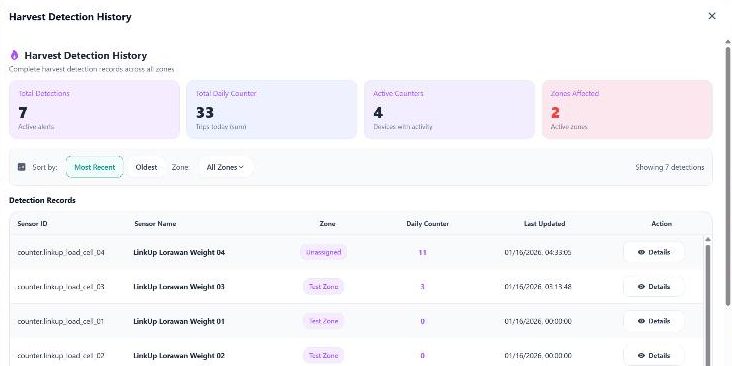Screen dimensions: 732x366
Task: Close the Harvest Detection History dialog
Action: coord(711,16)
